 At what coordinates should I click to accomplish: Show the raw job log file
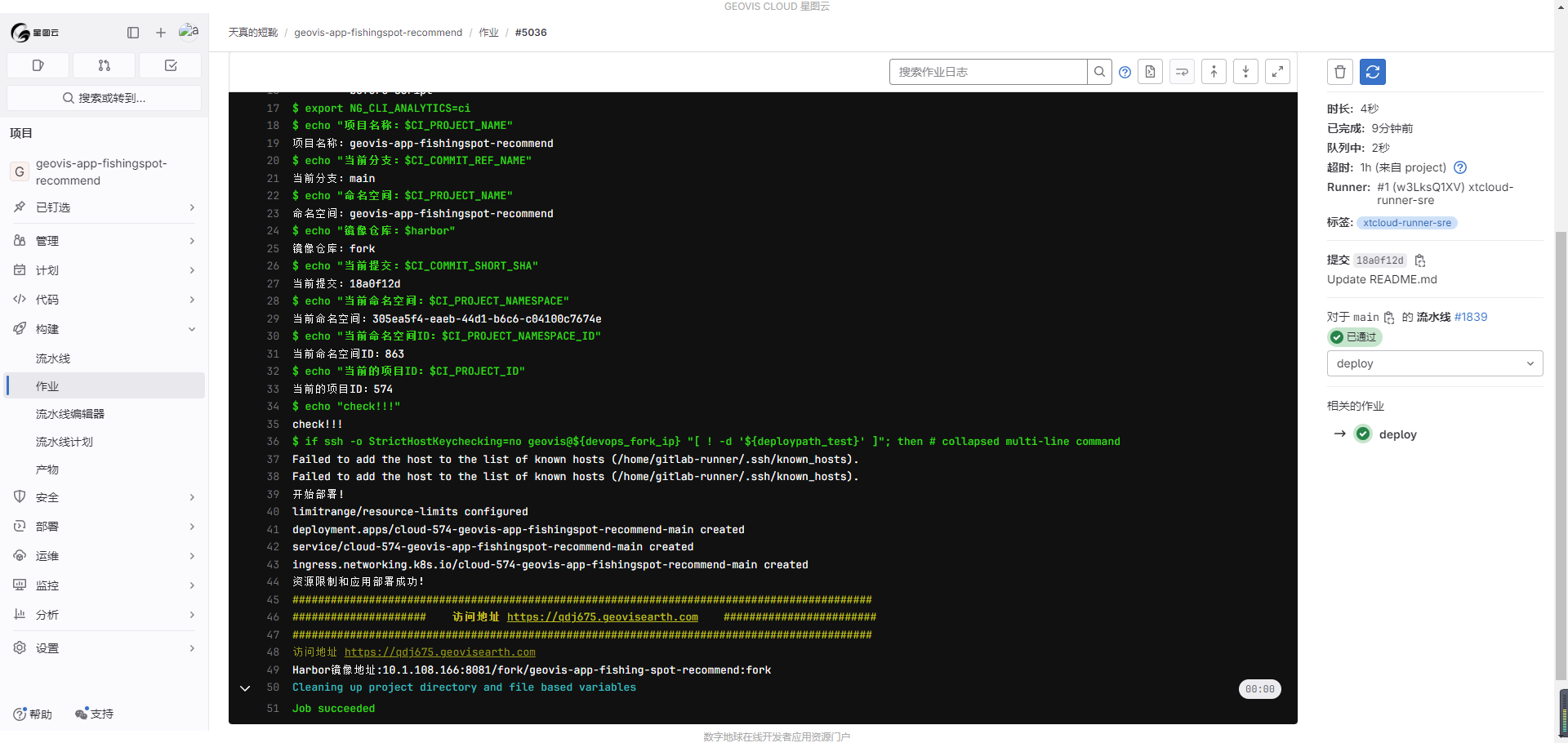pyautogui.click(x=1150, y=72)
